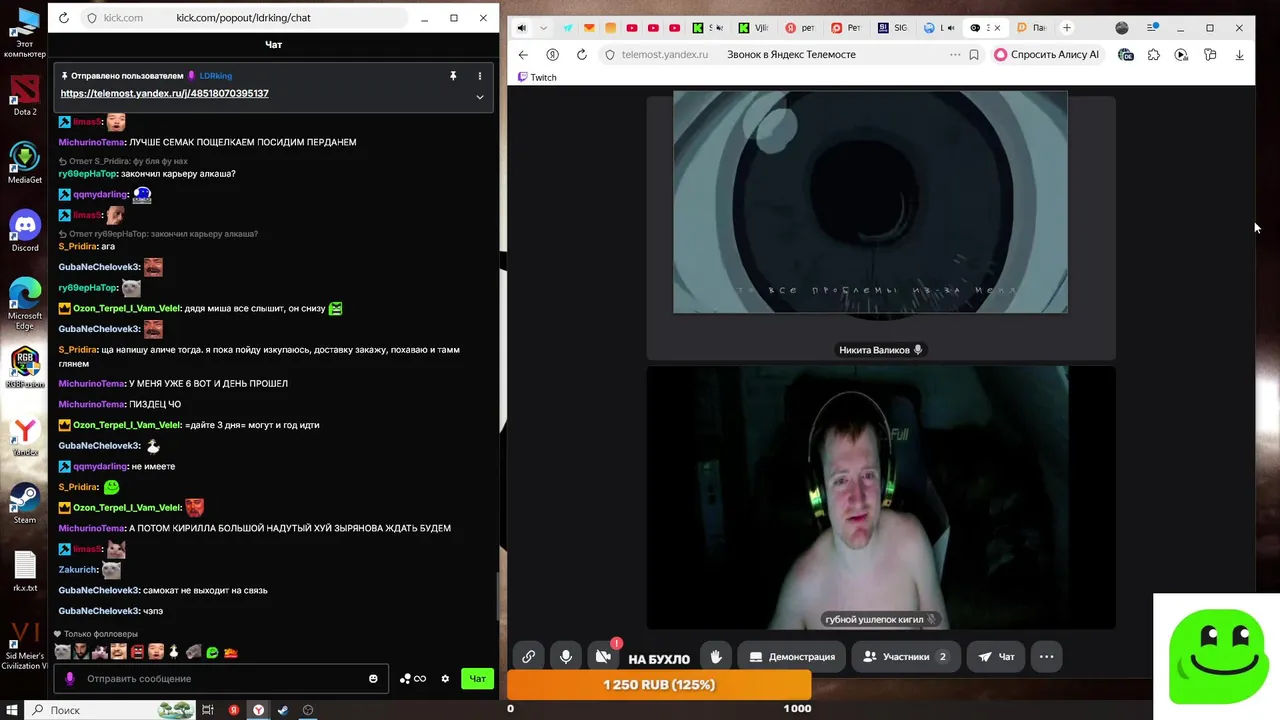Screen dimensions: 1280x720
Task: Open Yandex home page icon
Action: coord(552,55)
